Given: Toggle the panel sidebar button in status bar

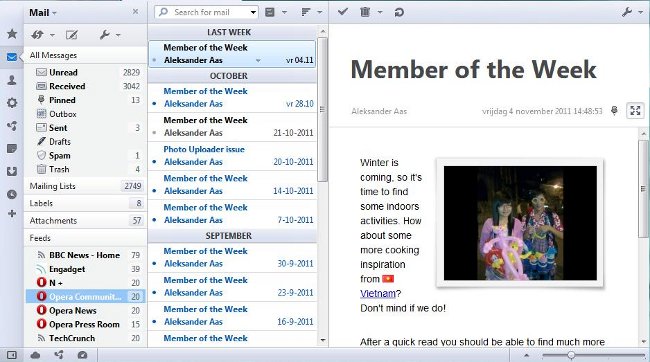Looking at the screenshot, I should (12, 355).
